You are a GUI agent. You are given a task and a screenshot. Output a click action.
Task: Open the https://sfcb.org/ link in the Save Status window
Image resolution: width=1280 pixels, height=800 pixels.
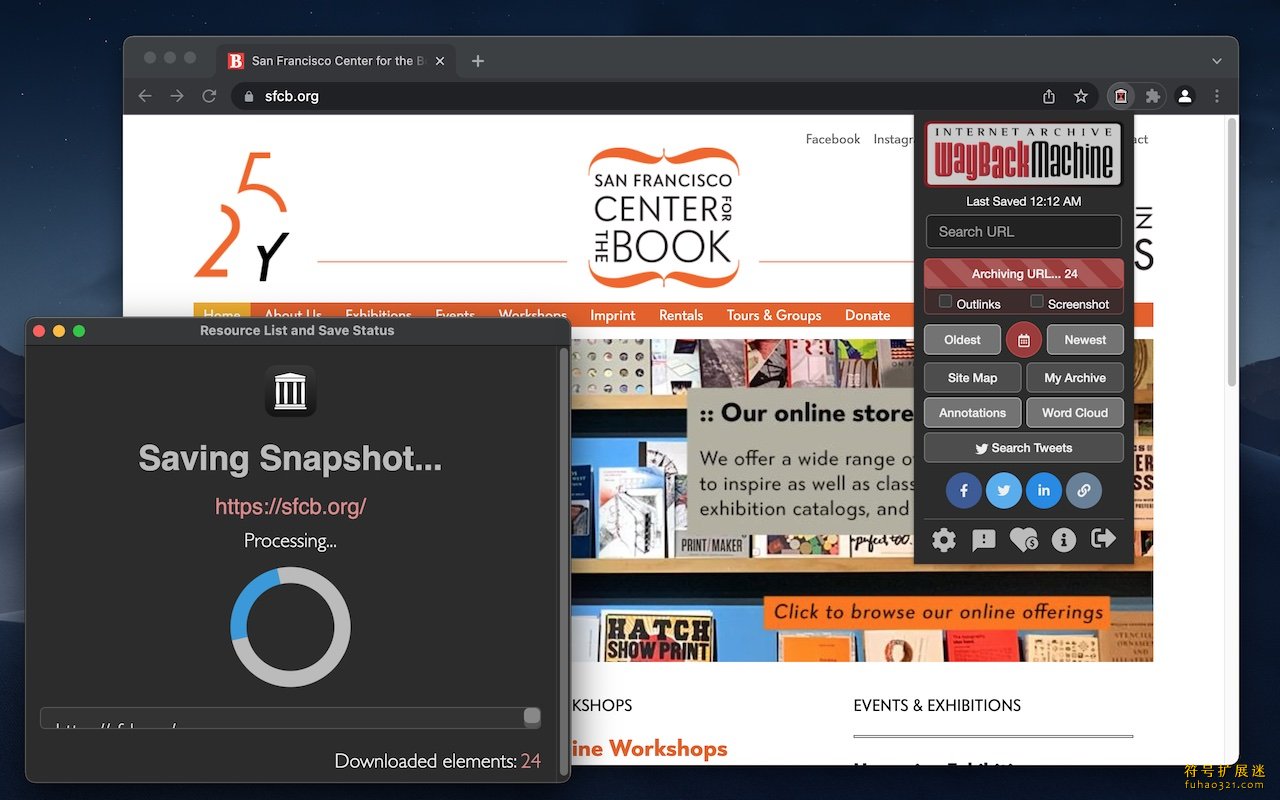pos(290,506)
